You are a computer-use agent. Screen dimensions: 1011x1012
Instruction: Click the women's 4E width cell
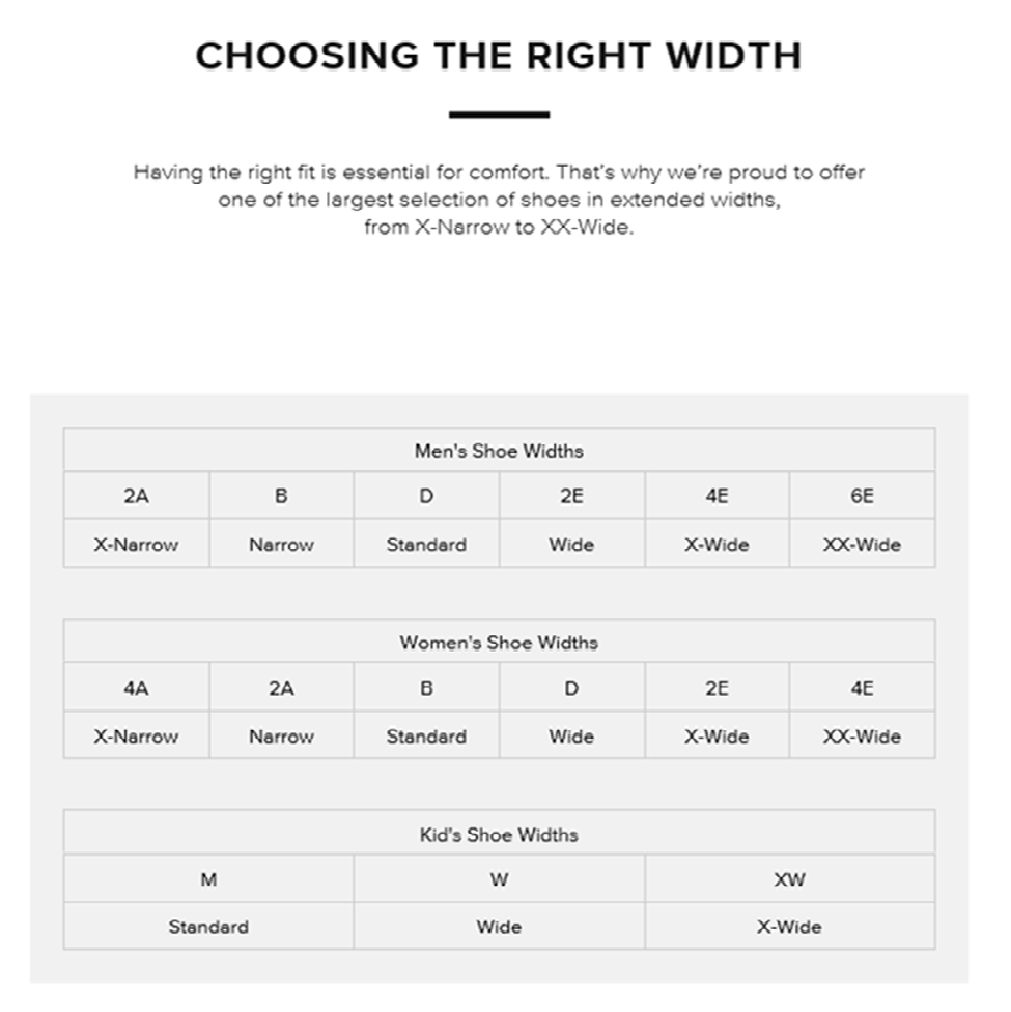pos(861,688)
